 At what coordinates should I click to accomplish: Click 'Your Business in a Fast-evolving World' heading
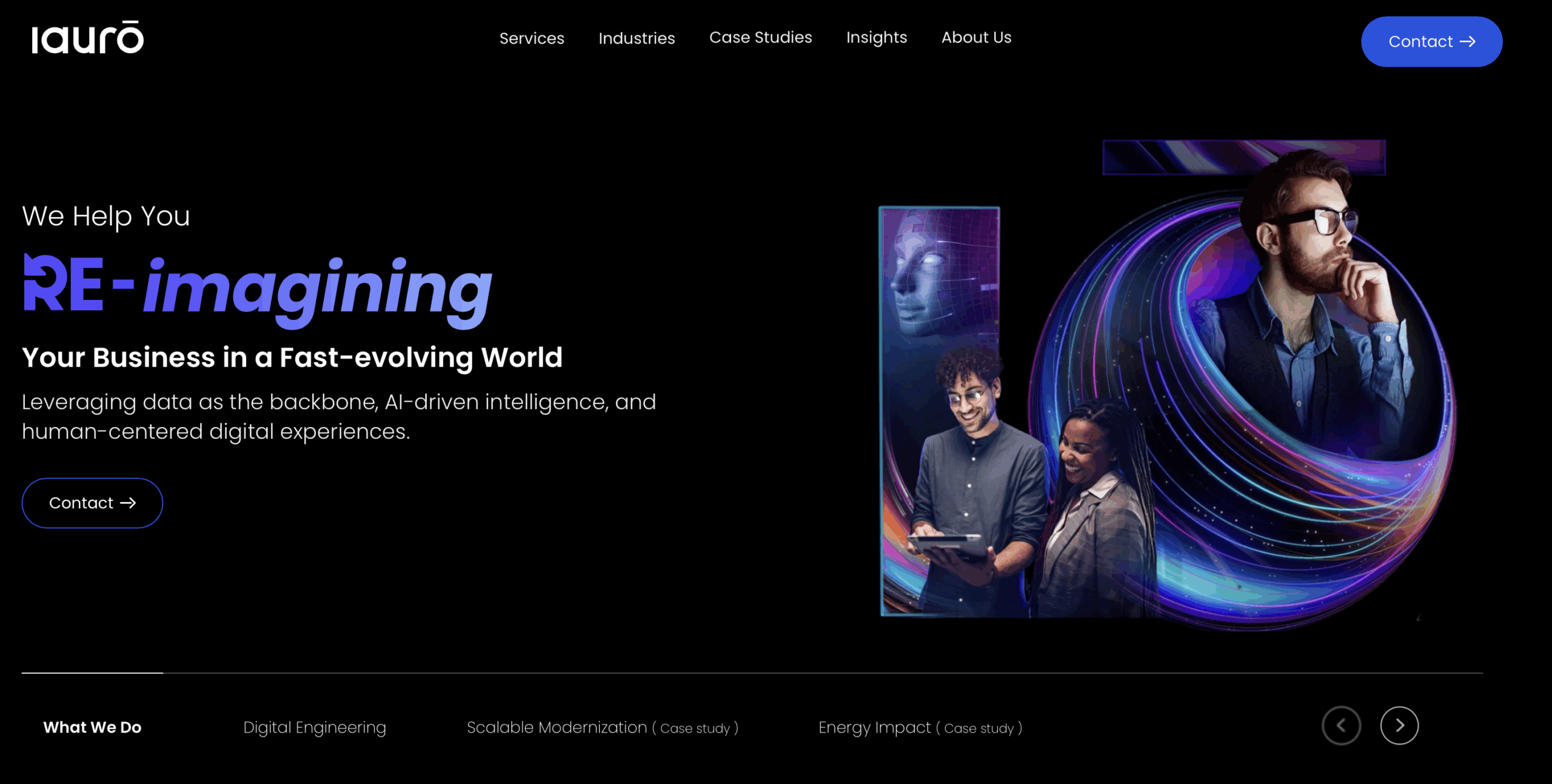[x=292, y=357]
